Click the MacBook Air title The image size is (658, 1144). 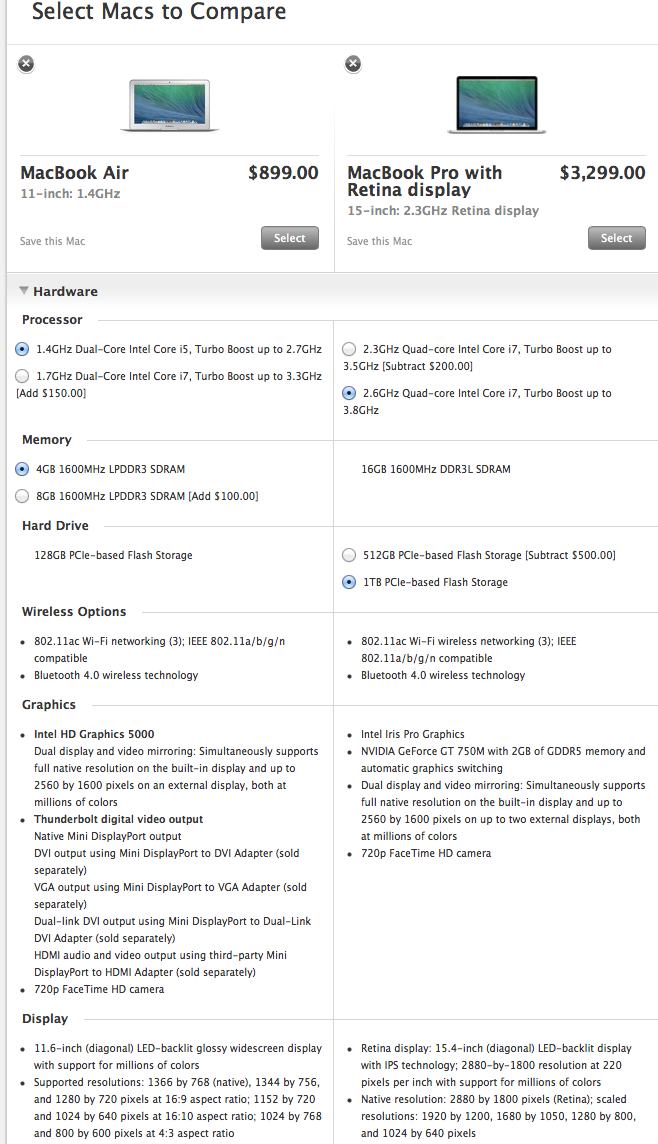pos(74,173)
